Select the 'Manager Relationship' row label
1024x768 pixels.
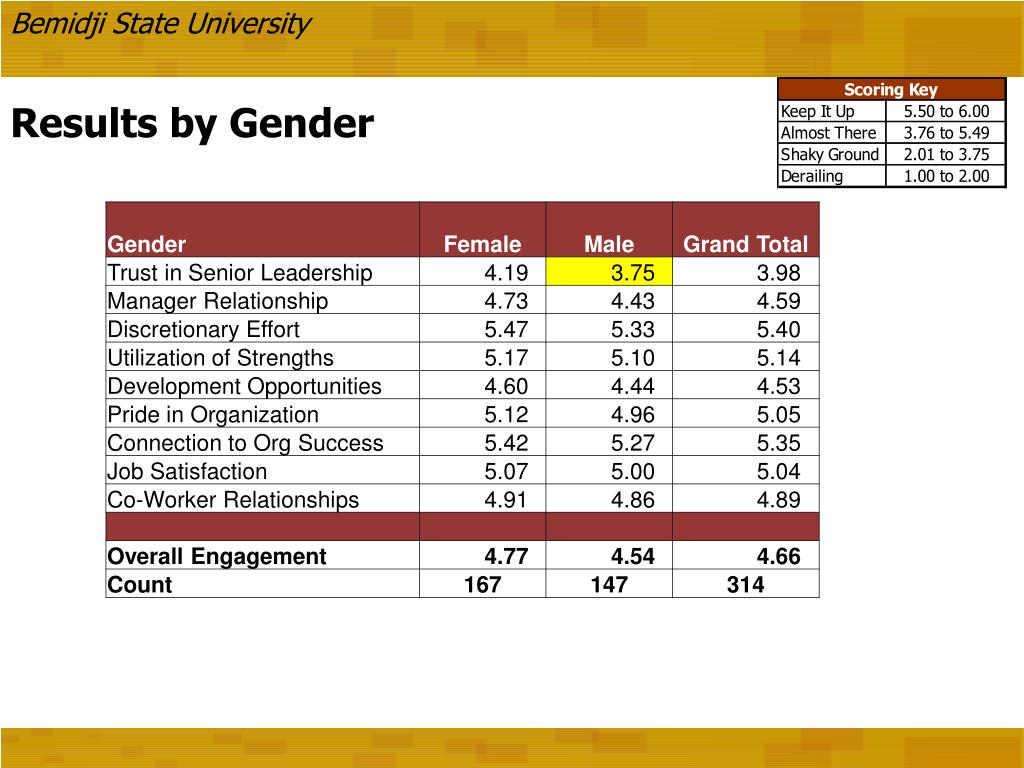pos(217,301)
